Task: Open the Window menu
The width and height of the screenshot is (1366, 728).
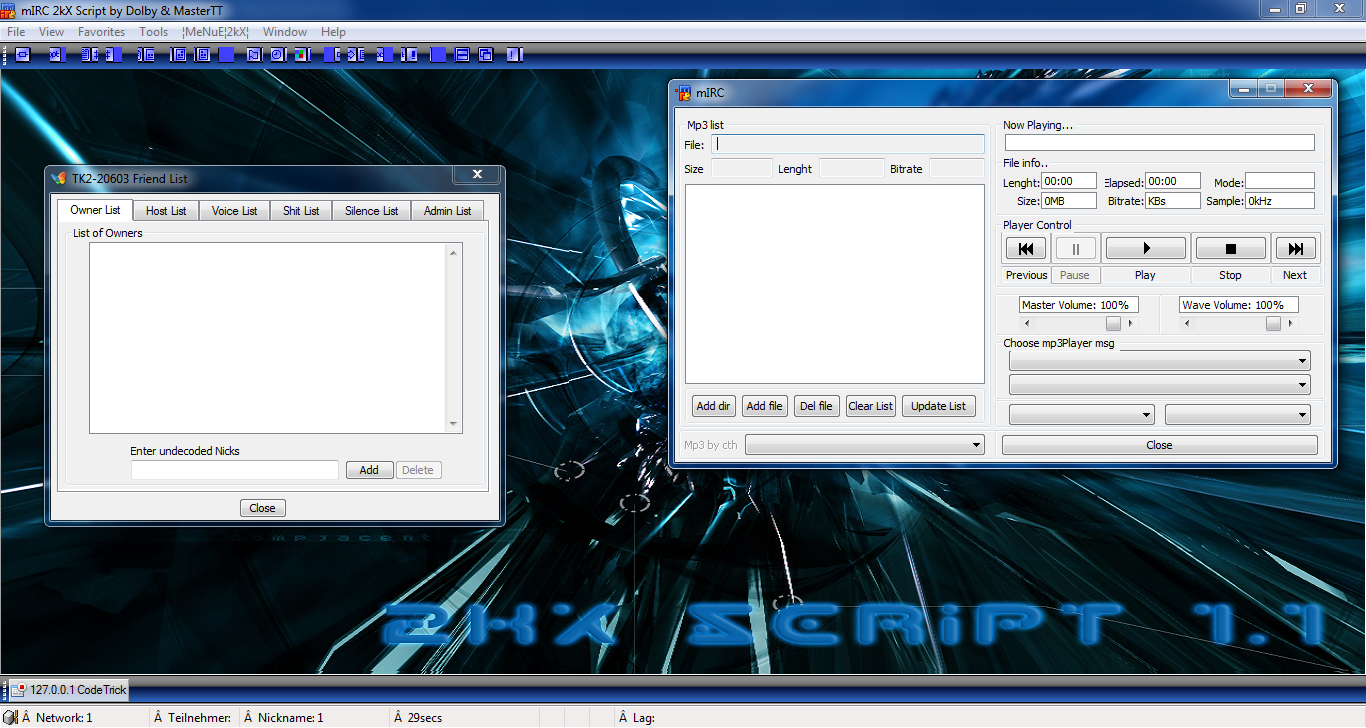Action: point(285,32)
